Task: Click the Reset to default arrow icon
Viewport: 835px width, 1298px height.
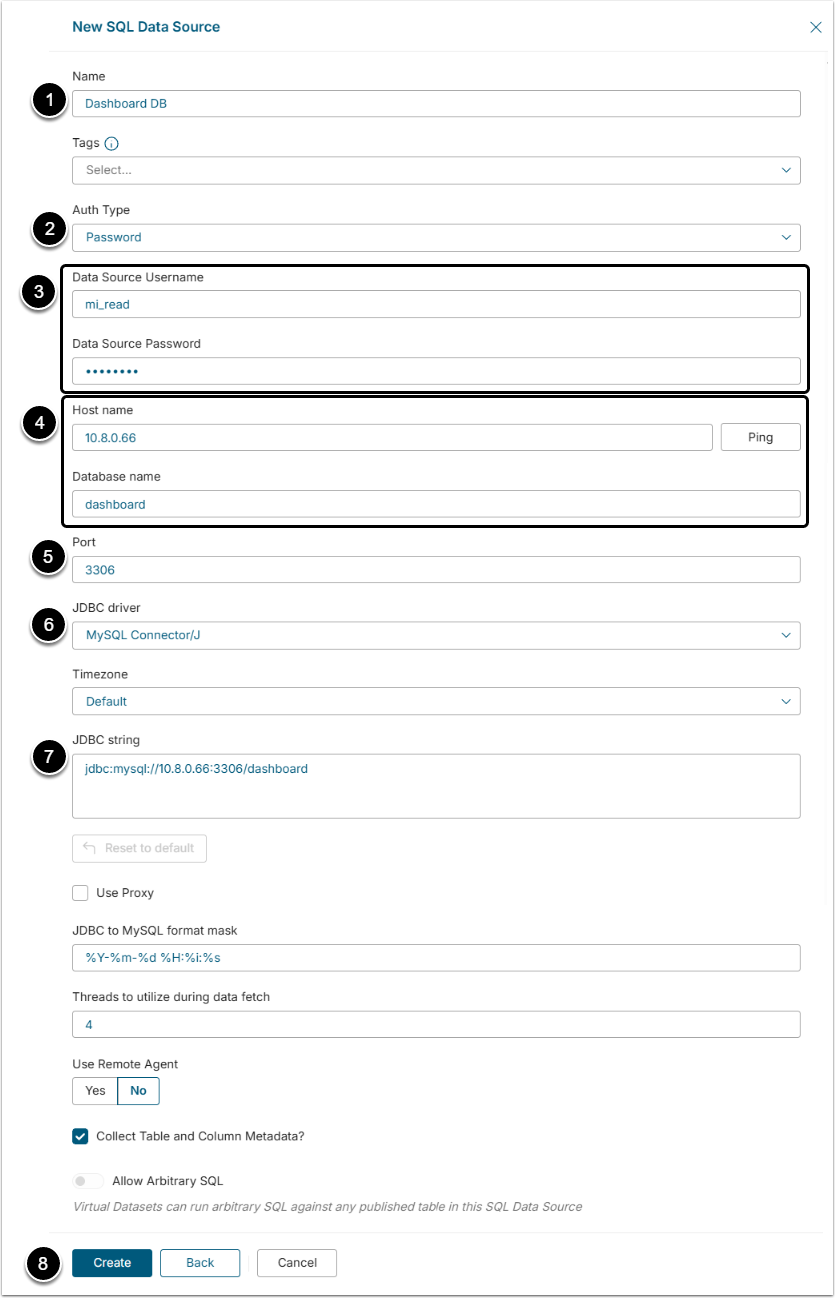Action: tap(89, 848)
